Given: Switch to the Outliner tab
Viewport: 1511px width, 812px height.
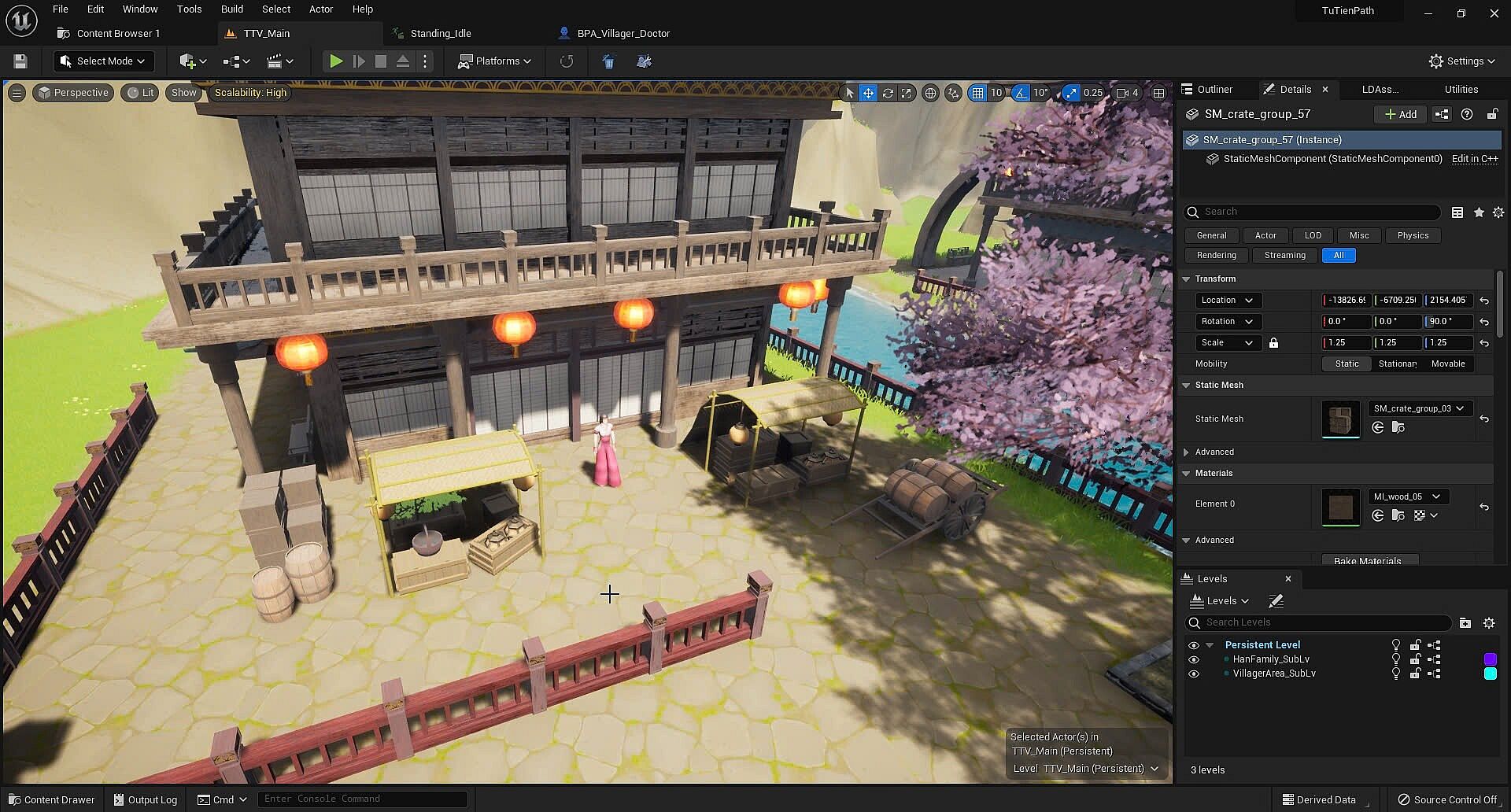Looking at the screenshot, I should pyautogui.click(x=1214, y=89).
